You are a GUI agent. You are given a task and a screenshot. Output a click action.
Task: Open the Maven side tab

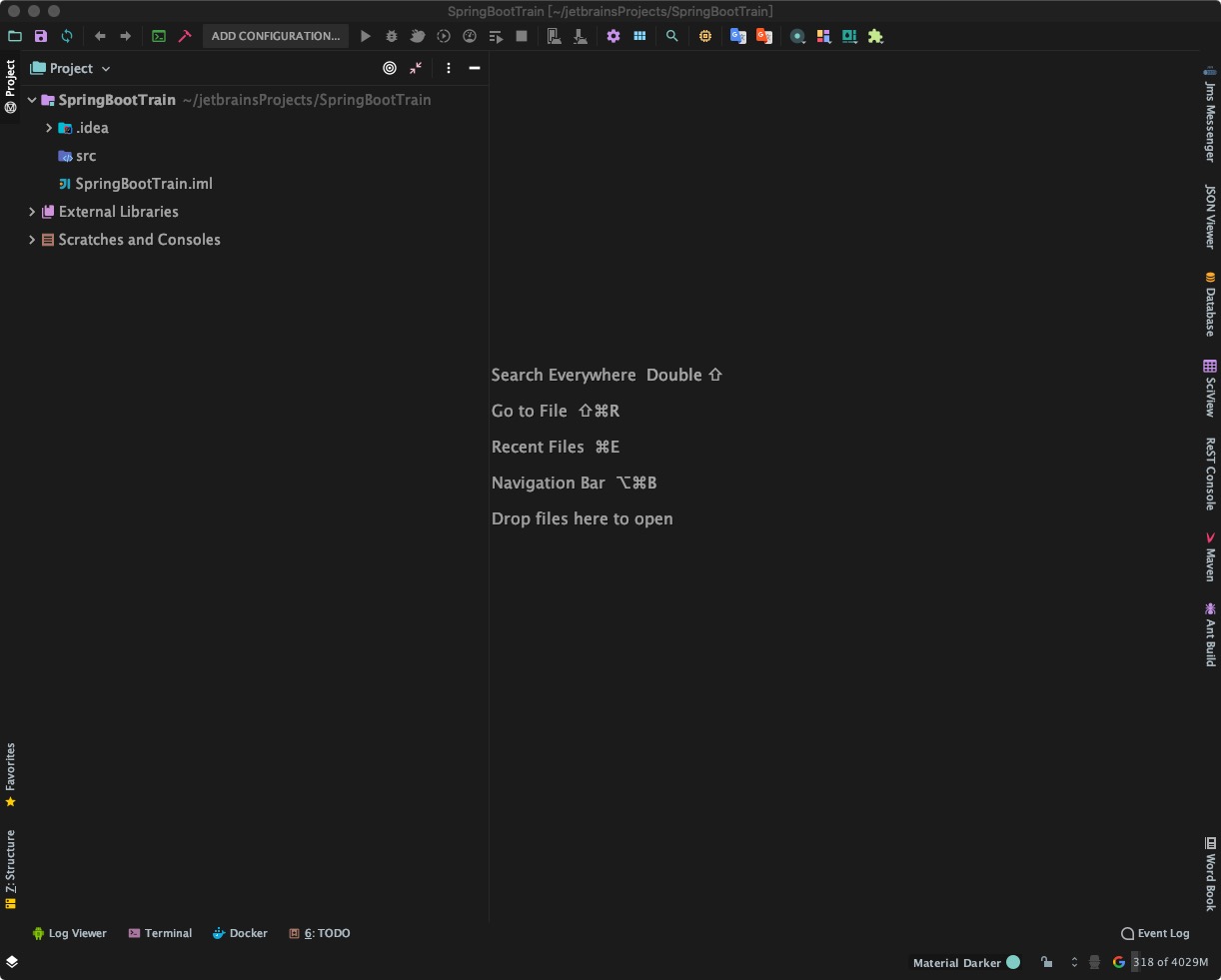pos(1210,557)
